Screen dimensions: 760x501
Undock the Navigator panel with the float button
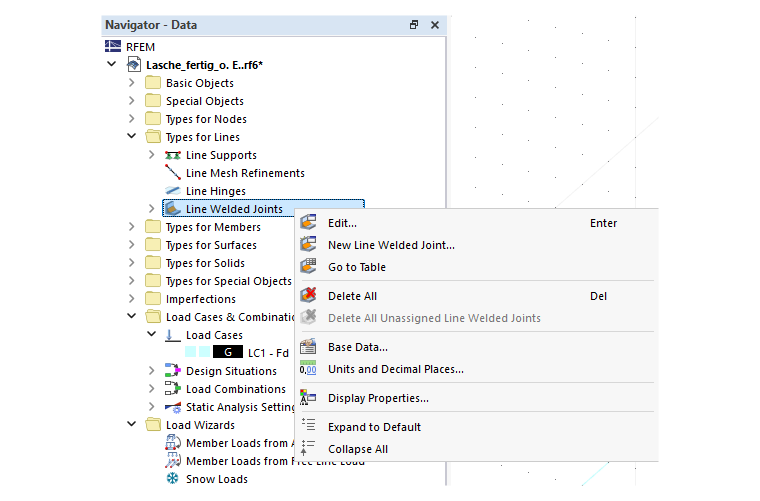pyautogui.click(x=413, y=25)
